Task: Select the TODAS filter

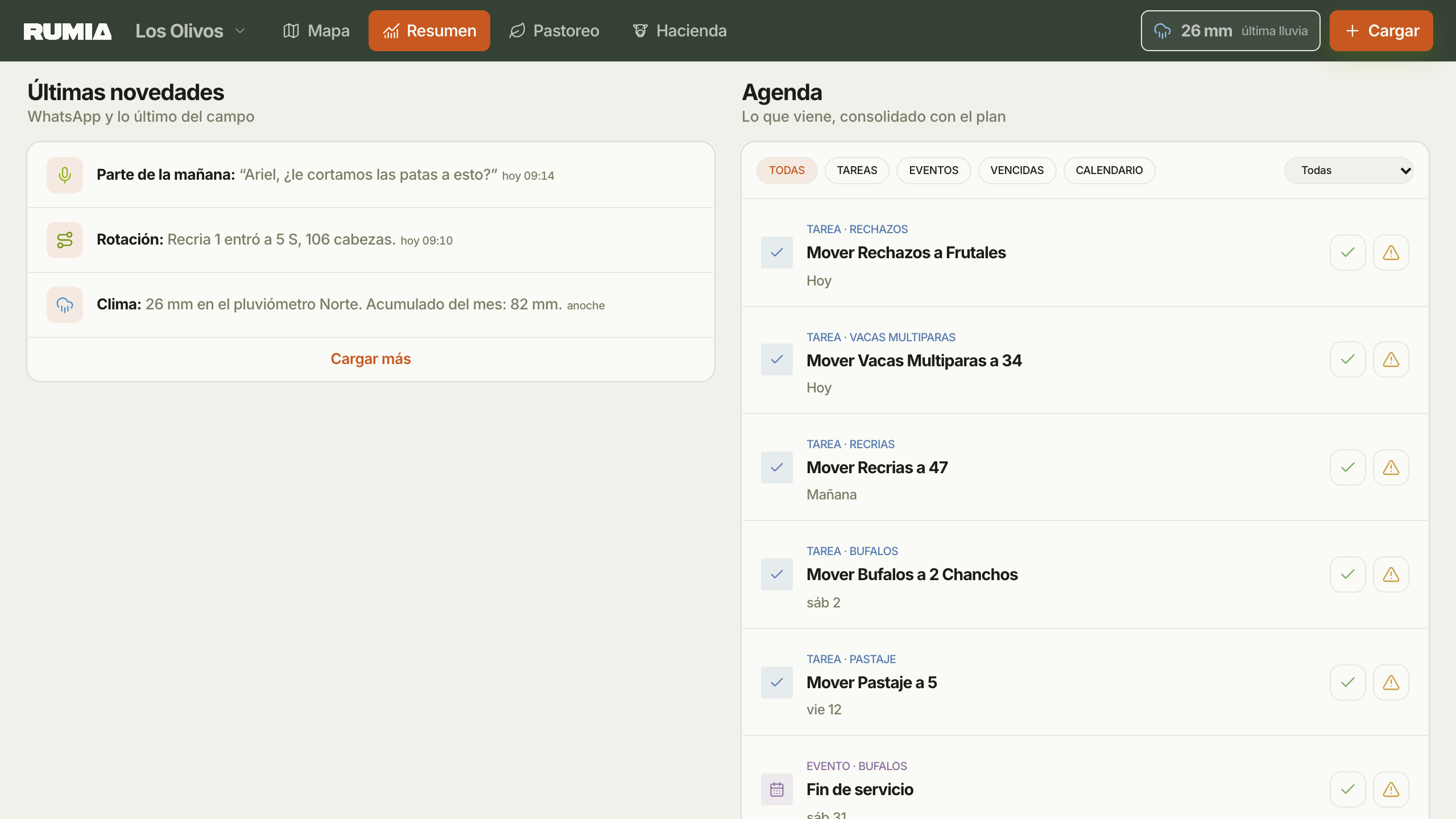Action: coord(787,171)
